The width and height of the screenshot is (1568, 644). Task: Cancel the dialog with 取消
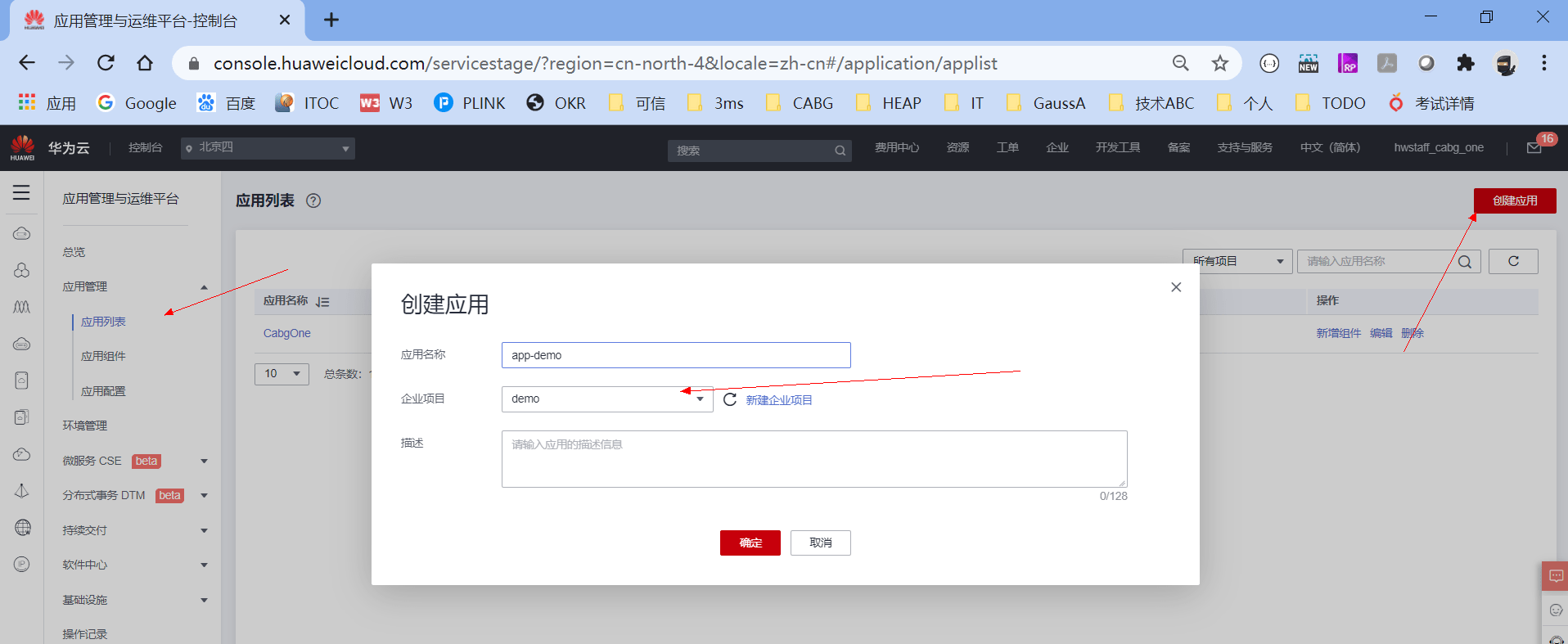click(821, 543)
